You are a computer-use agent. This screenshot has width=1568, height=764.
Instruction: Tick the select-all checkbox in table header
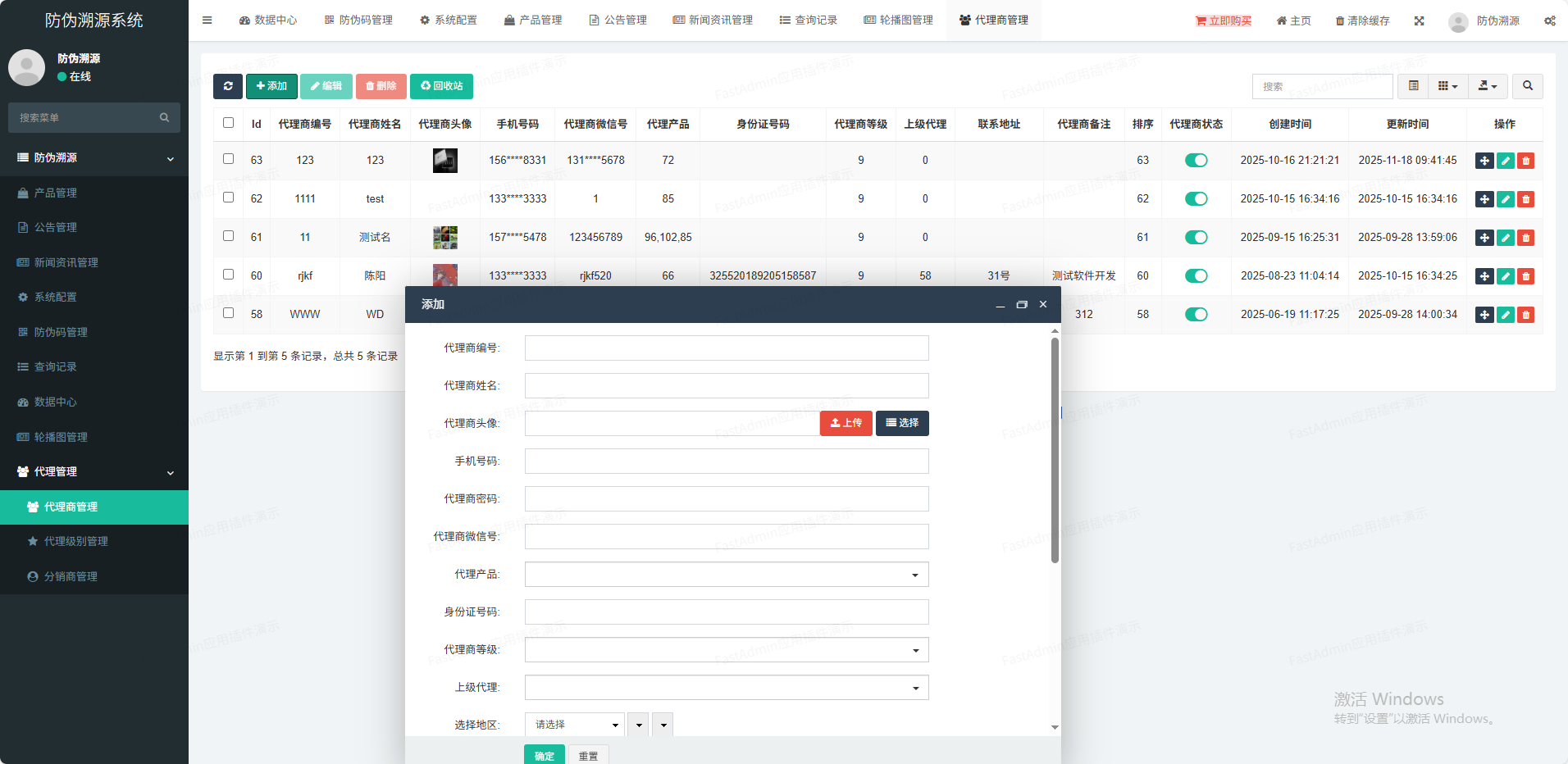coord(228,123)
